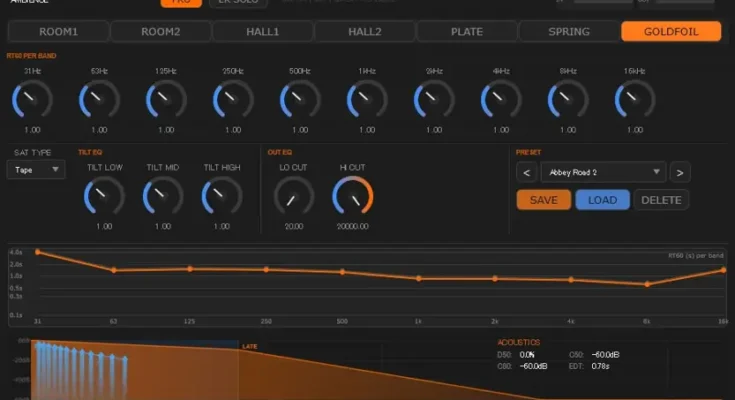
Task: Go to the next preset arrow
Action: 680,173
